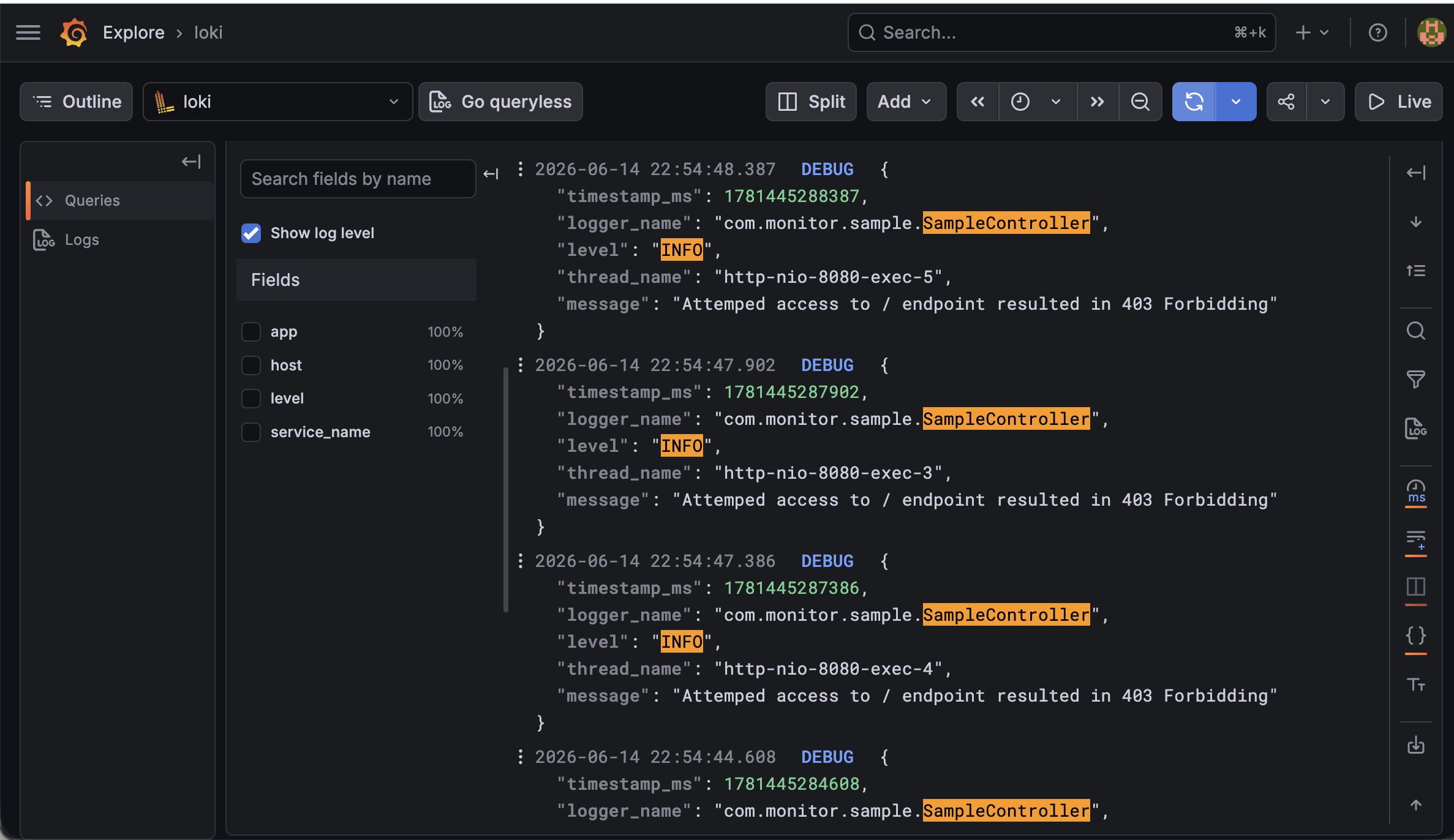Expand the refresh interval dropdown

click(1236, 102)
